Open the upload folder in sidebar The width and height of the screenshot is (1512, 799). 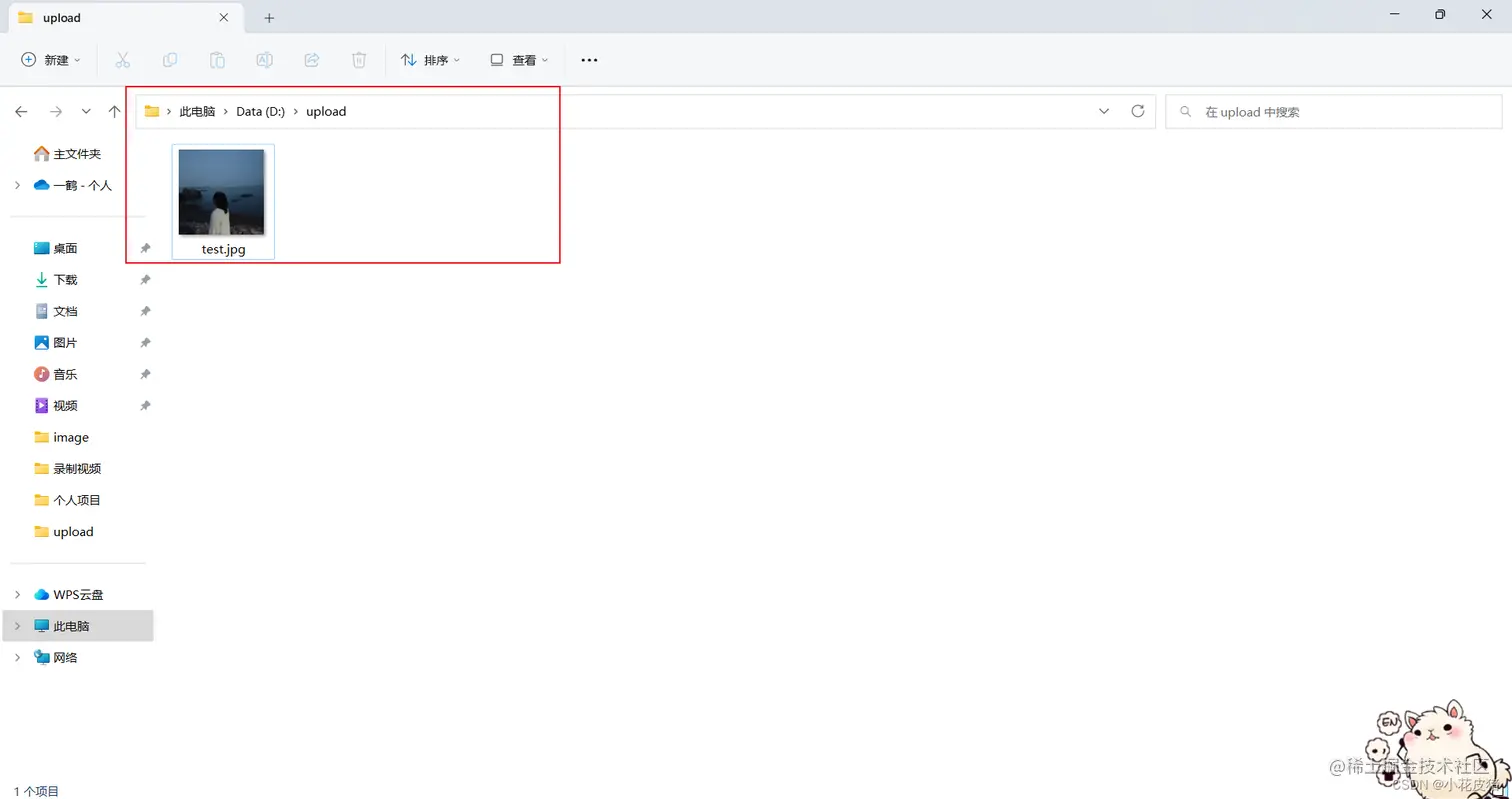[64, 531]
